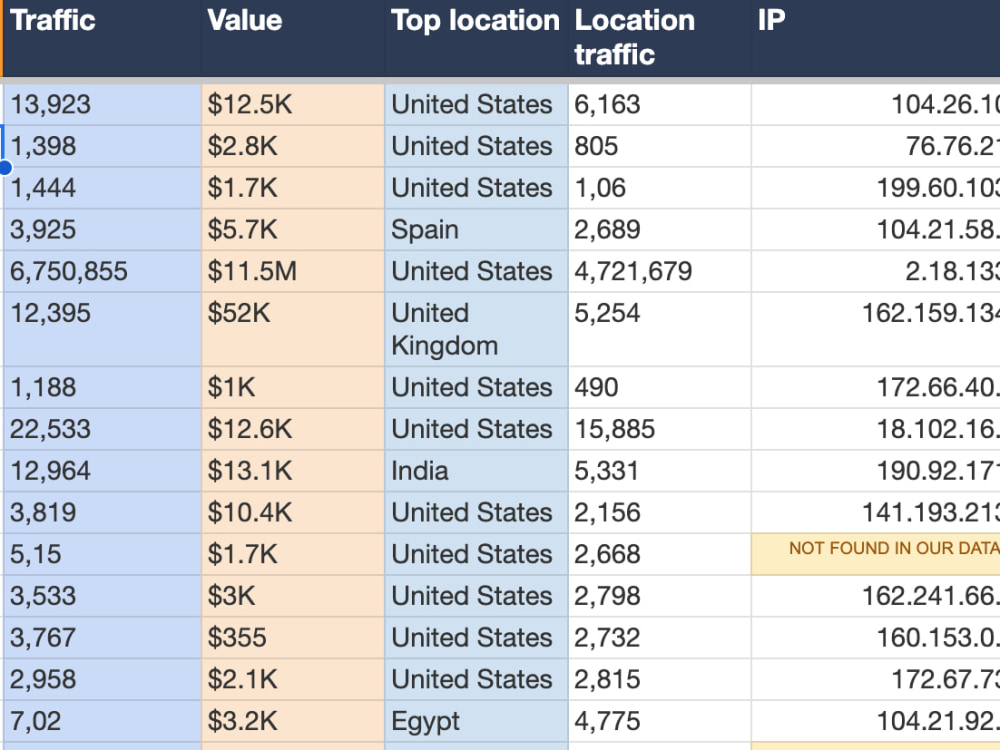This screenshot has height=750, width=1000.
Task: Click the 4,721,679 location traffic cell
Action: point(659,272)
